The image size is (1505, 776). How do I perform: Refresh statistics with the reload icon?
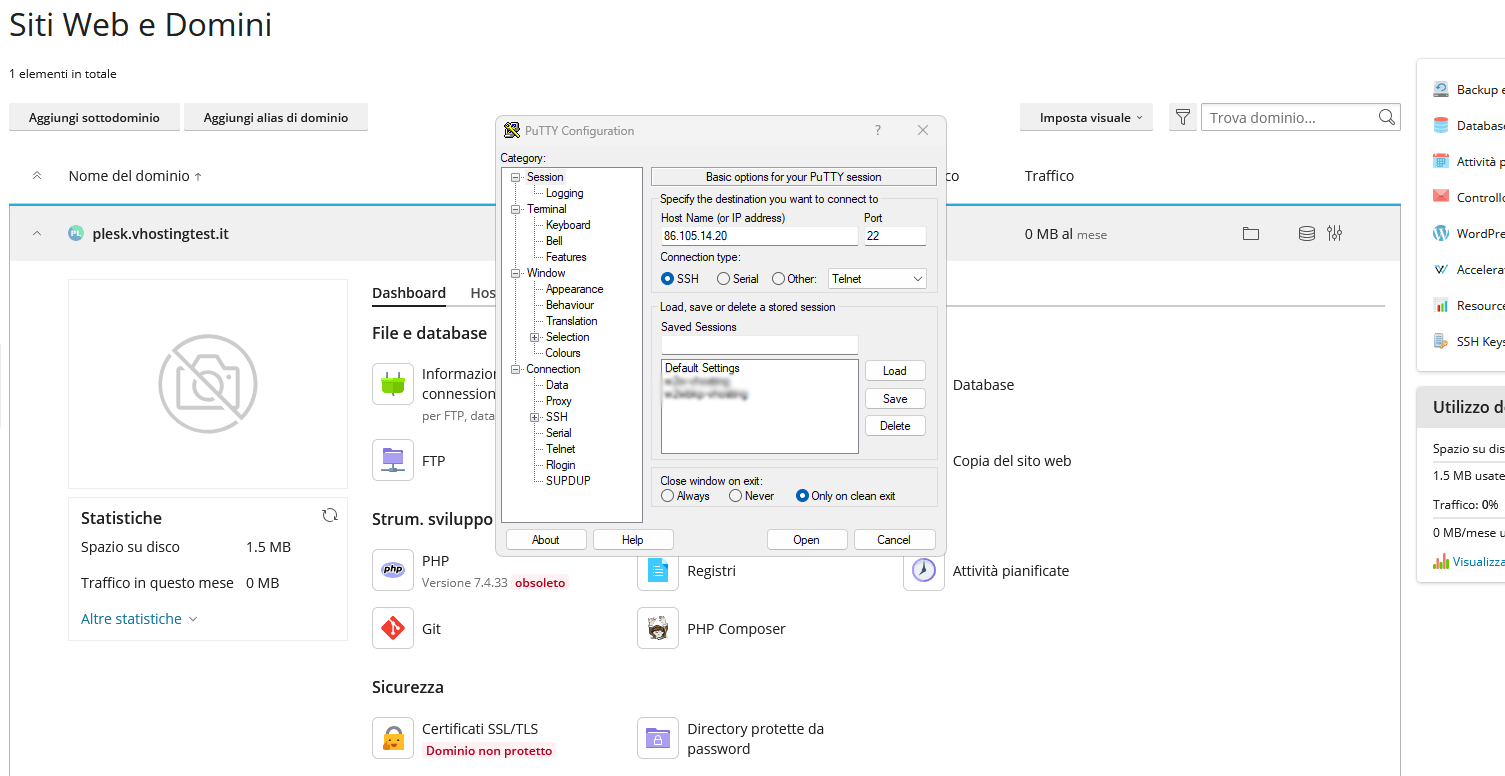[330, 515]
